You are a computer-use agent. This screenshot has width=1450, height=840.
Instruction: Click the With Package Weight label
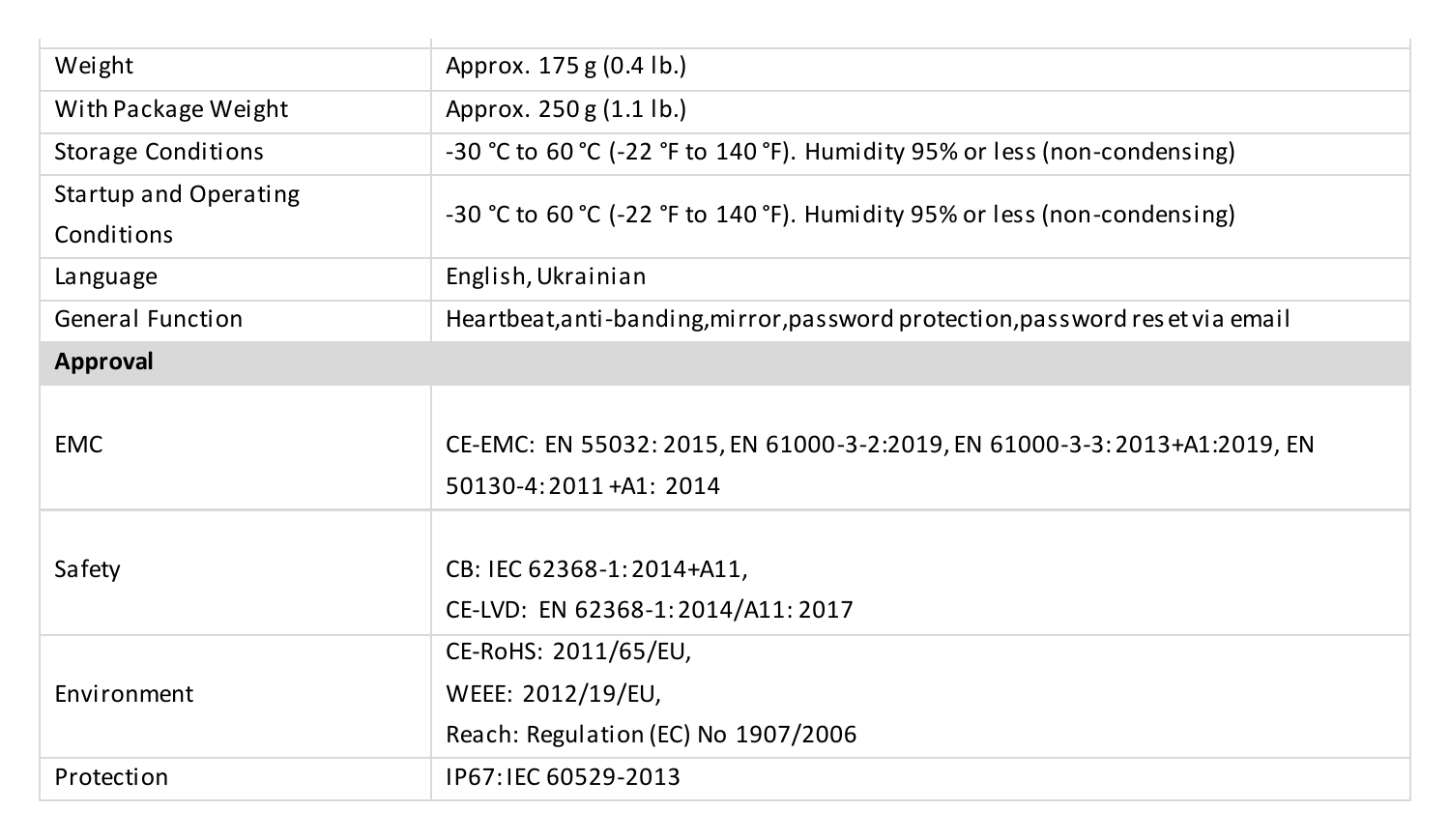click(x=171, y=108)
